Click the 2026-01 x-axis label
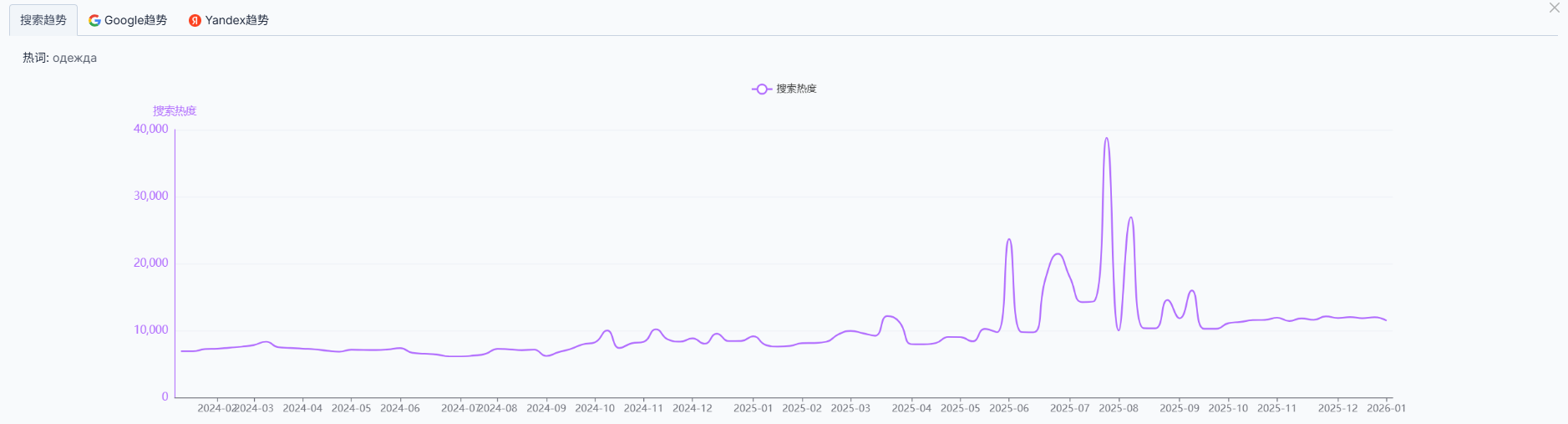The image size is (1568, 424). (x=1386, y=408)
